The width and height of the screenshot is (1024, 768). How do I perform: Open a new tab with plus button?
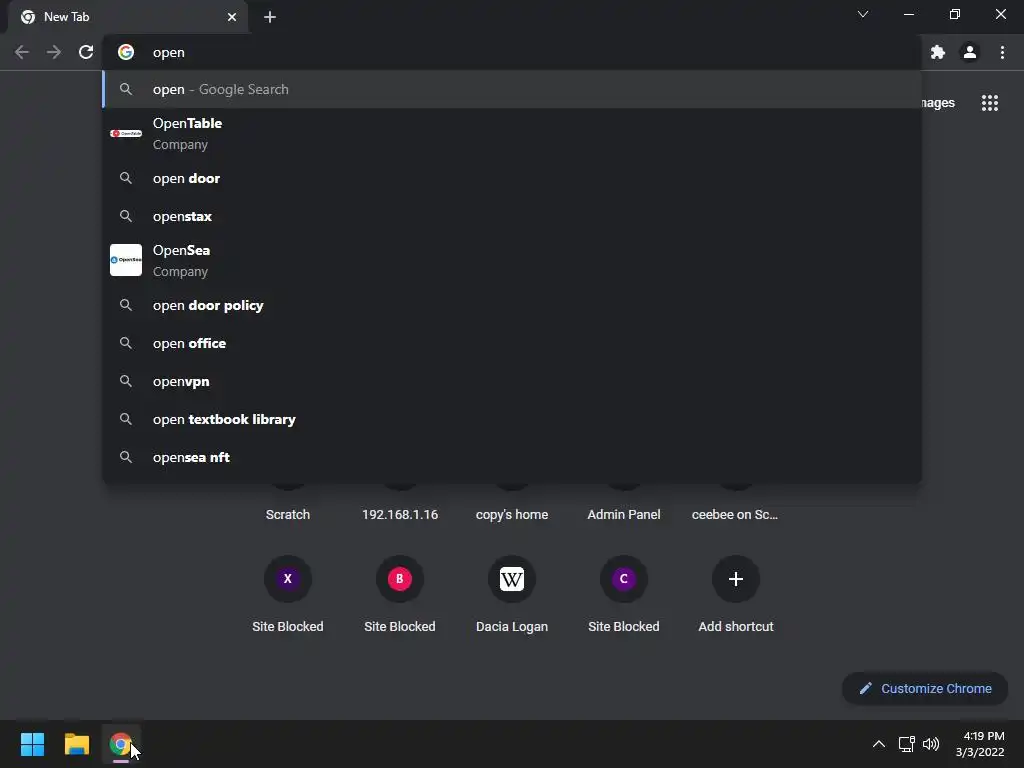(x=270, y=17)
